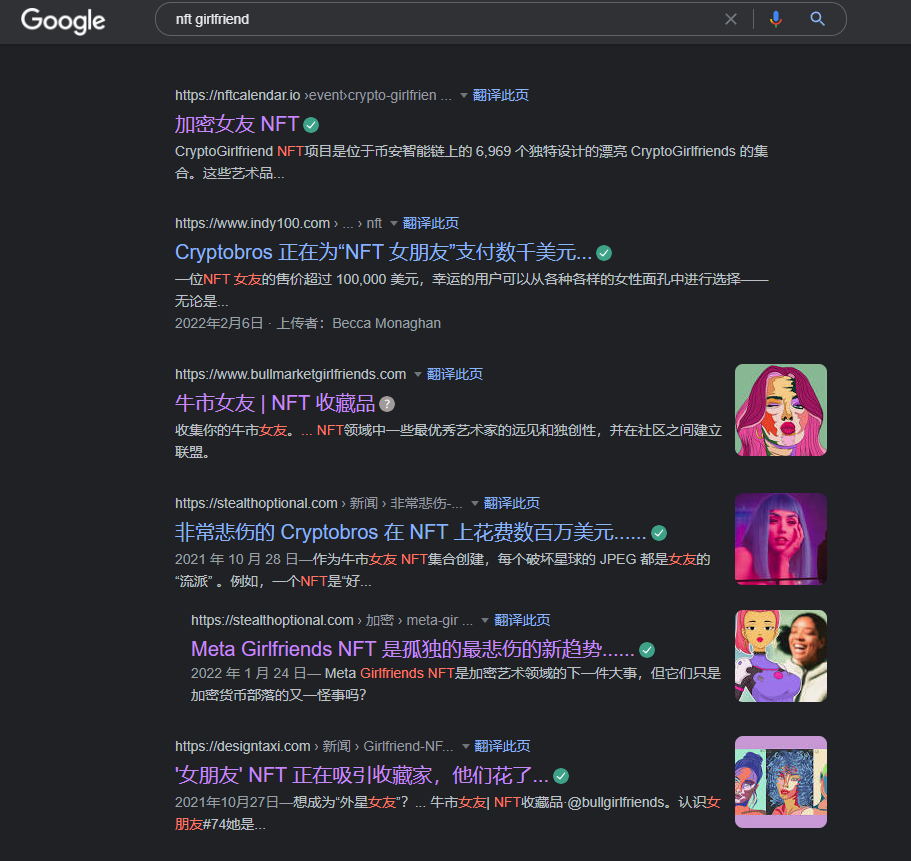
Task: Click 翻译此页 next to the indy100.com result
Action: (x=430, y=222)
